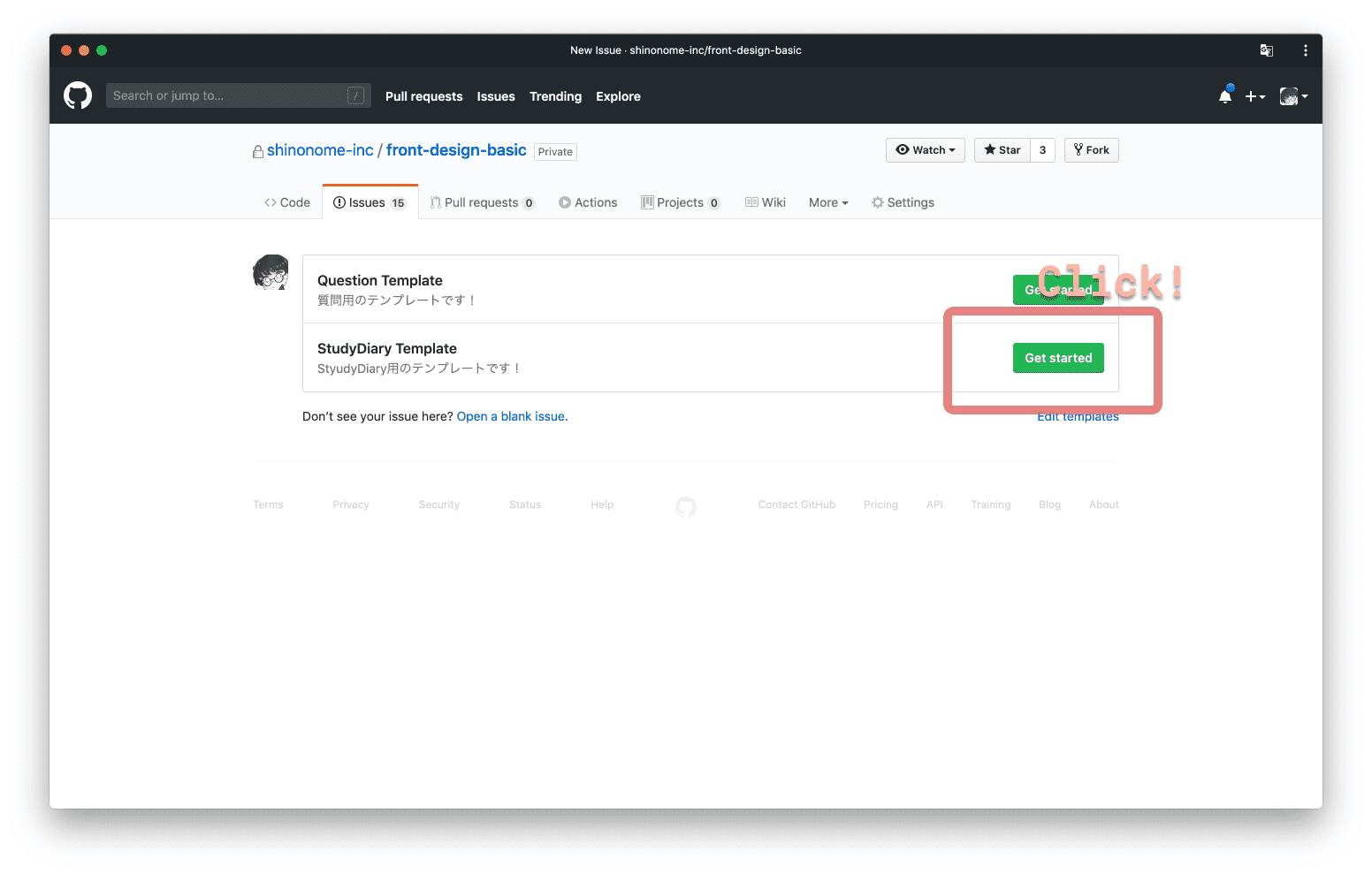
Task: Open Status footer link
Action: (x=525, y=505)
